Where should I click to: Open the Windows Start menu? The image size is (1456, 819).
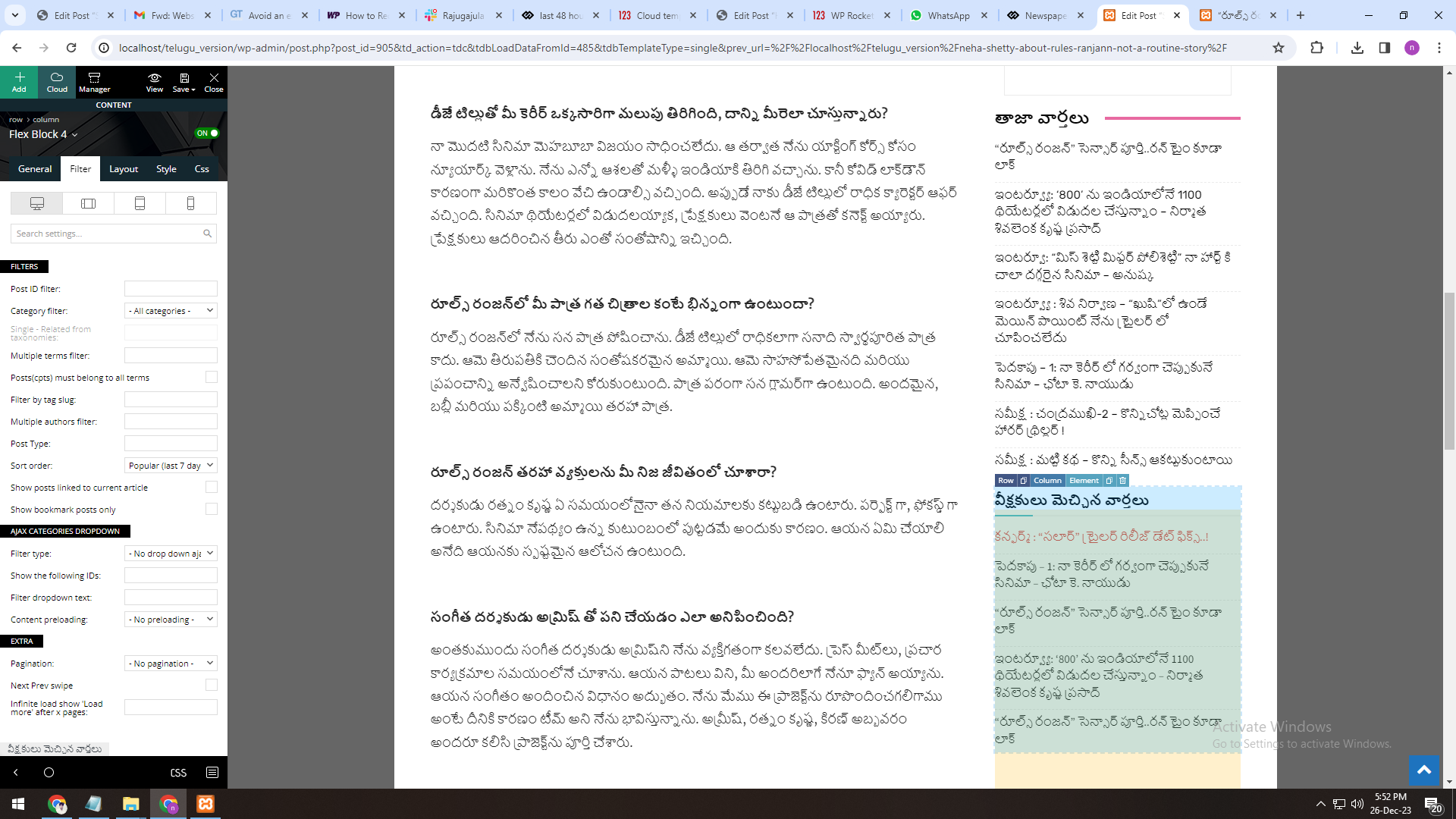(x=18, y=804)
